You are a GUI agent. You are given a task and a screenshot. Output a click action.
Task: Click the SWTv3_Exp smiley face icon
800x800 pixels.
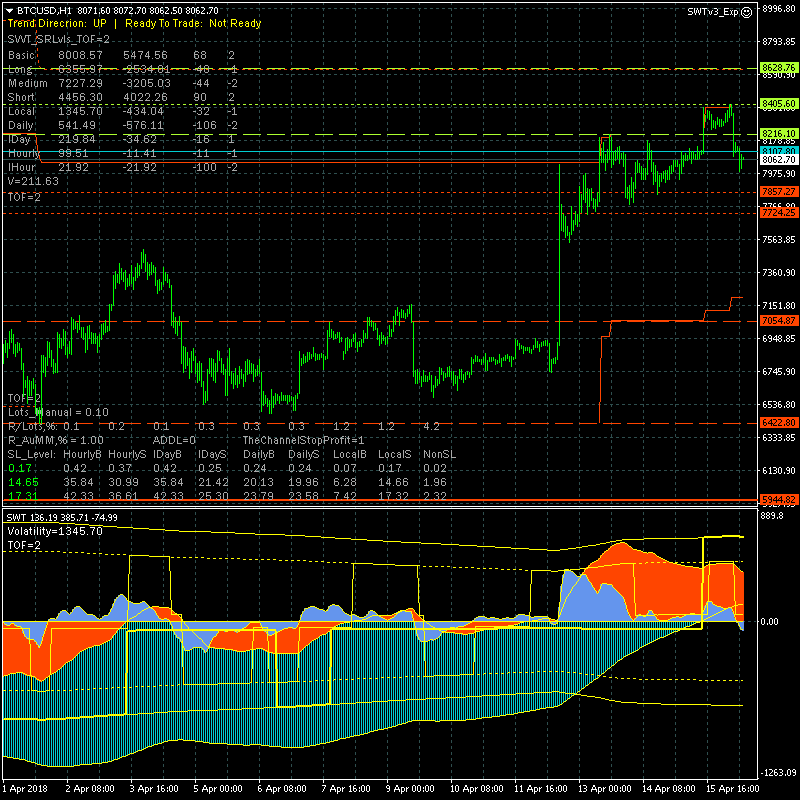point(747,11)
